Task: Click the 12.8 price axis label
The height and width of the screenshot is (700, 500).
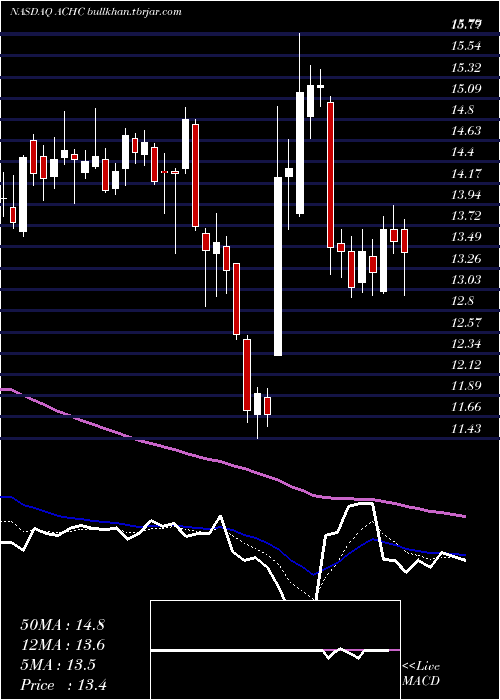Action: [x=462, y=300]
